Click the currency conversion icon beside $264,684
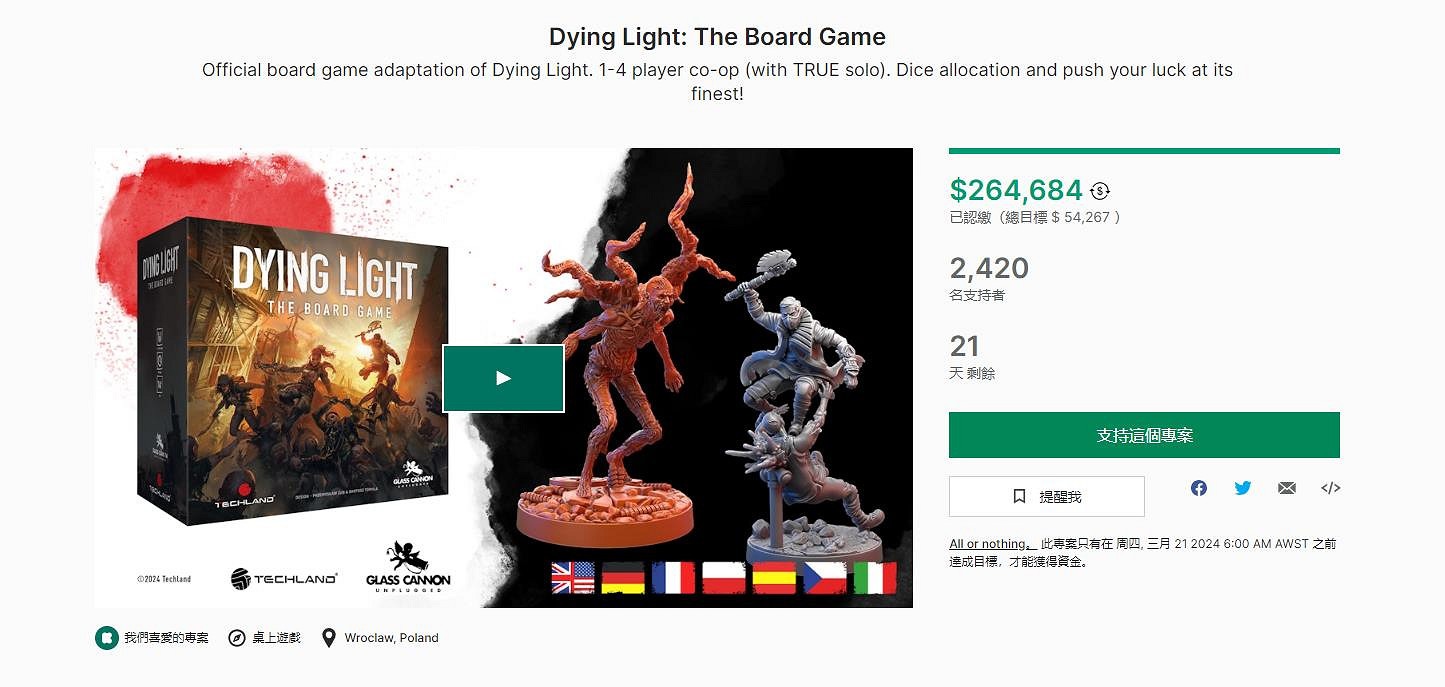 (1100, 191)
